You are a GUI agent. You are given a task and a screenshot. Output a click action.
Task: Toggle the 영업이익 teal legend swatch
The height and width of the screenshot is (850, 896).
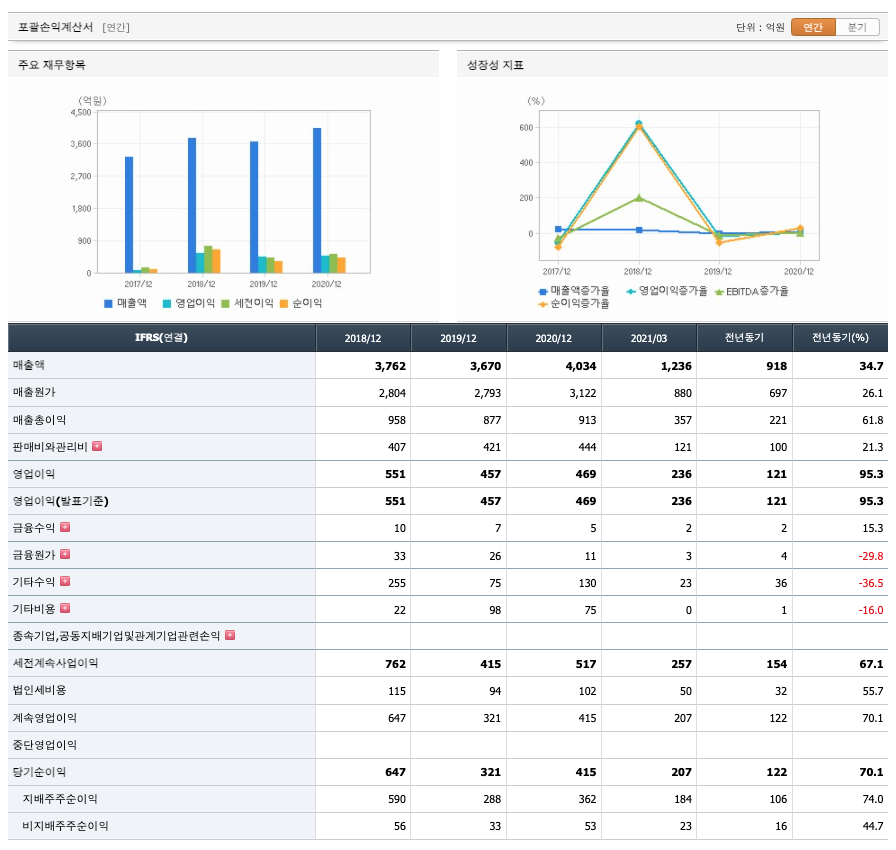[167, 303]
